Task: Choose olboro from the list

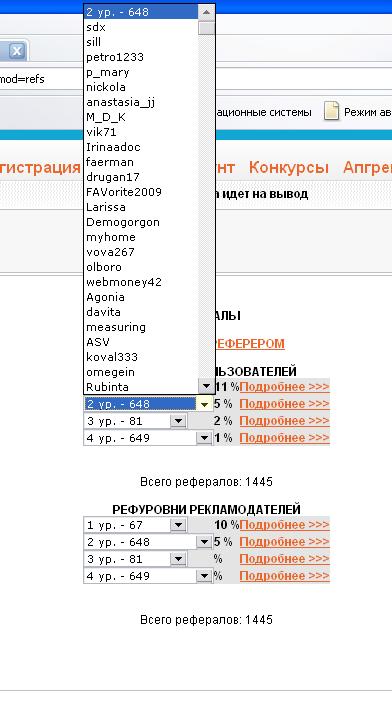Action: 141,267
